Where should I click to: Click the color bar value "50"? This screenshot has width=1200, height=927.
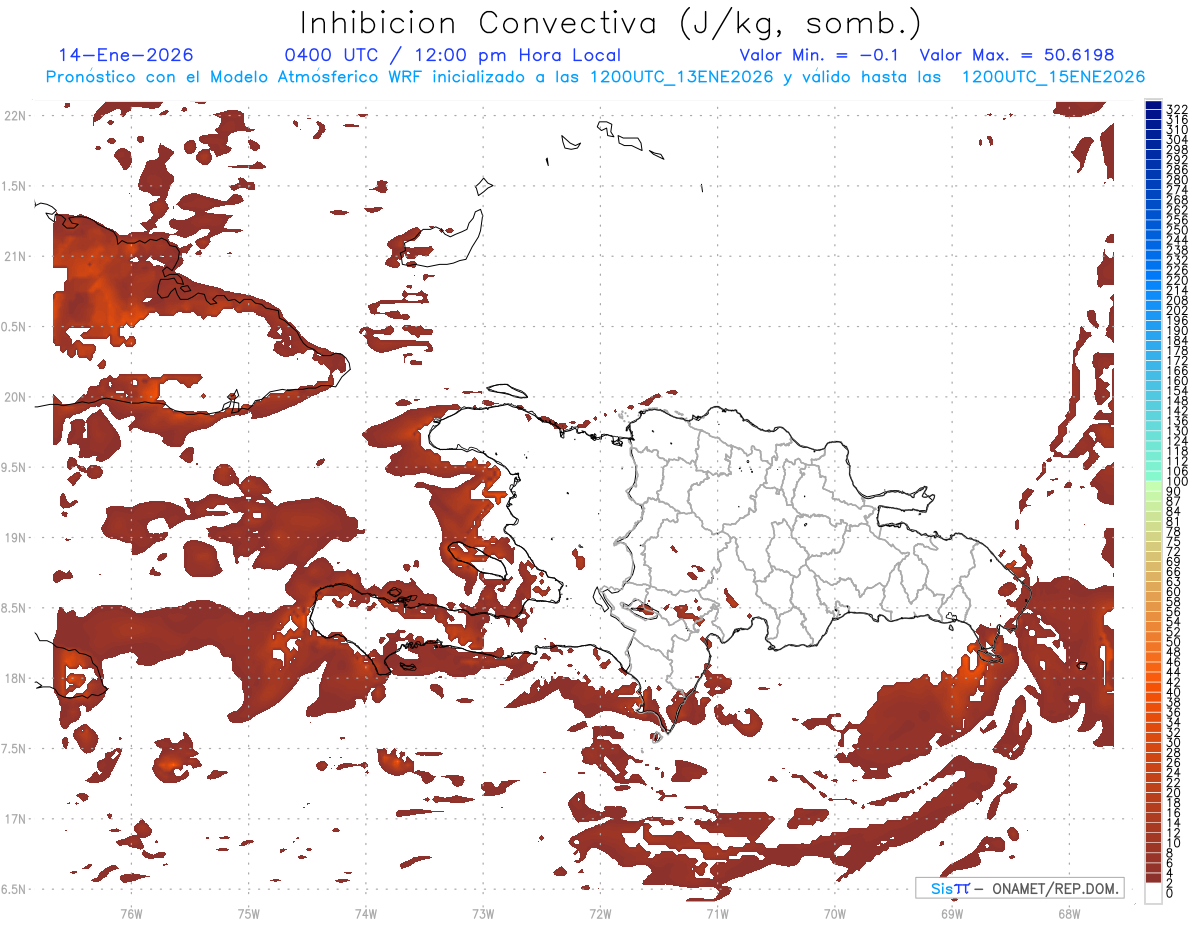pyautogui.click(x=1174, y=642)
